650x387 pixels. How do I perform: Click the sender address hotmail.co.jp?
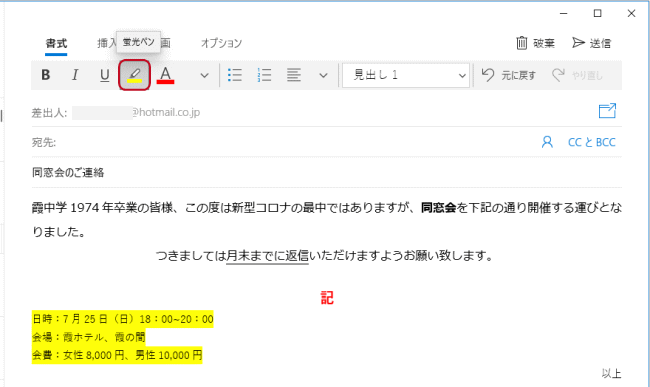tap(166, 112)
